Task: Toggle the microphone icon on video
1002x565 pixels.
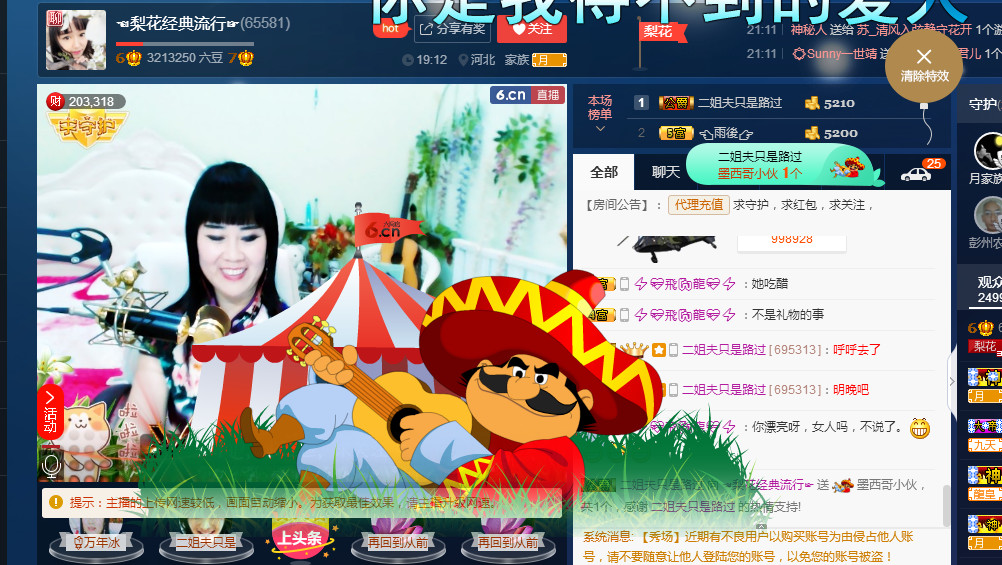Action: coord(51,466)
